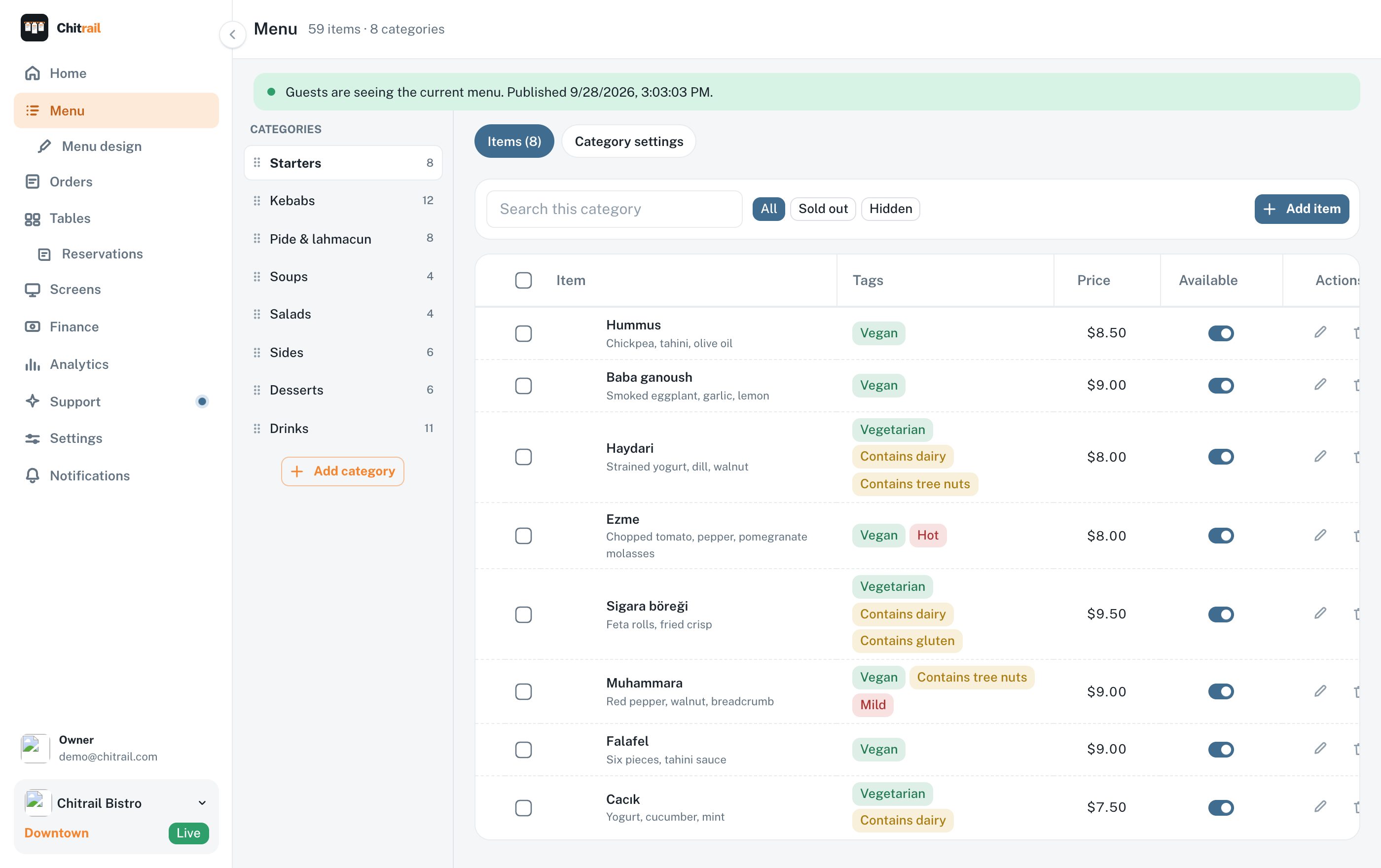
Task: Click the Add category button
Action: coord(342,471)
